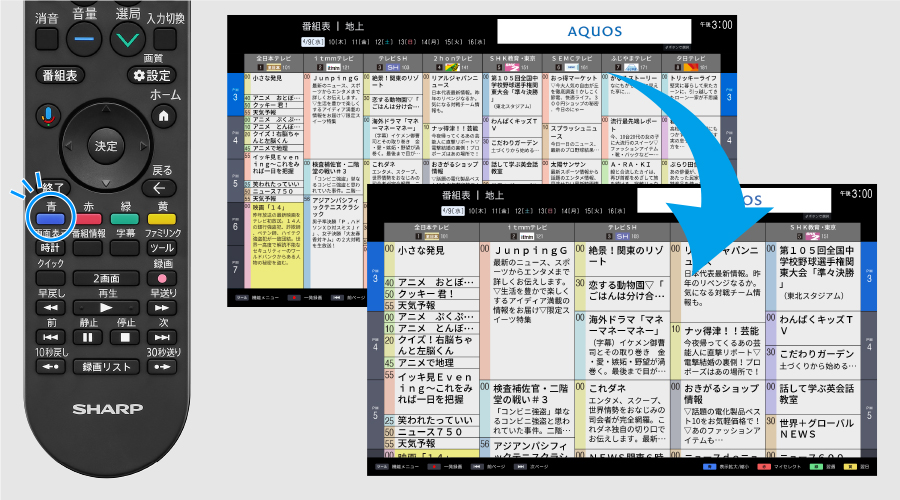Tap the 終了 exit button
Viewport: 900px width, 500px height.
pos(55,187)
